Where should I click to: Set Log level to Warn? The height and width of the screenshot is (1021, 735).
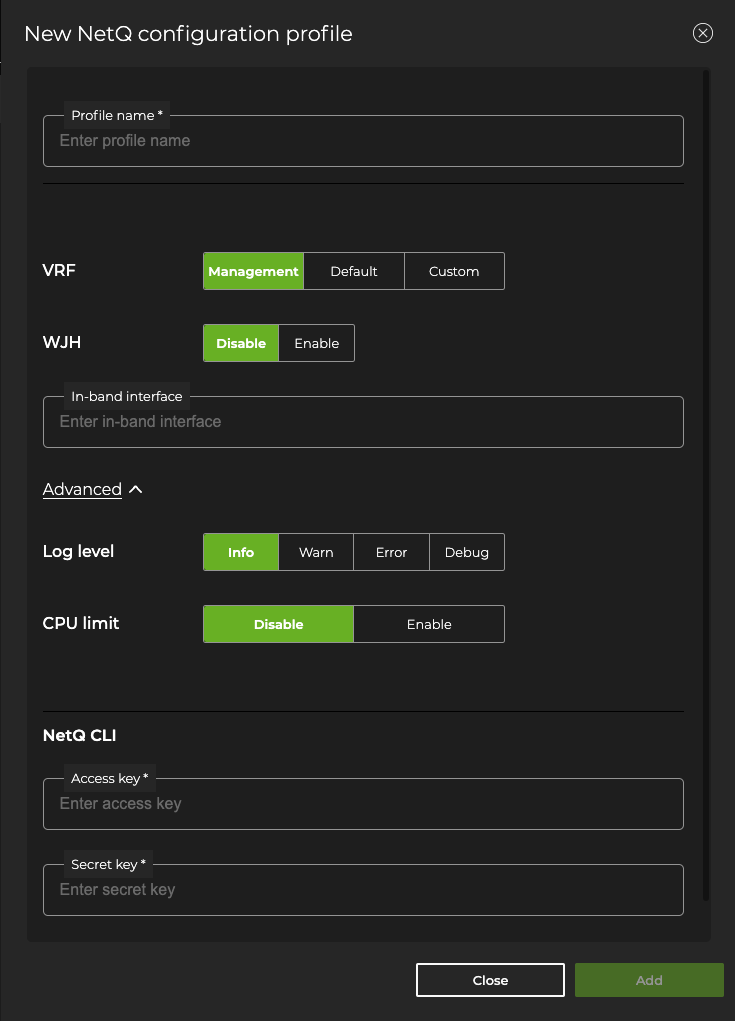(x=316, y=551)
